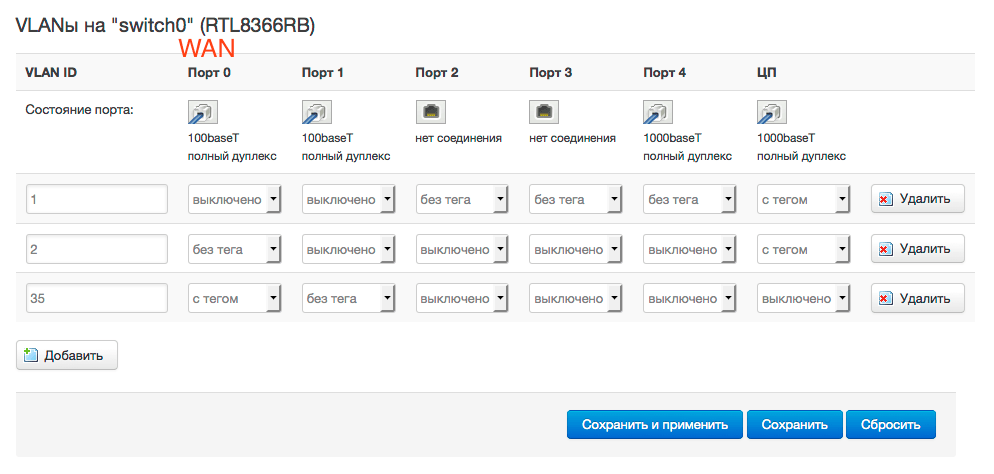The width and height of the screenshot is (994, 474).
Task: Click the VLAN ID column header
Action: pos(51,72)
